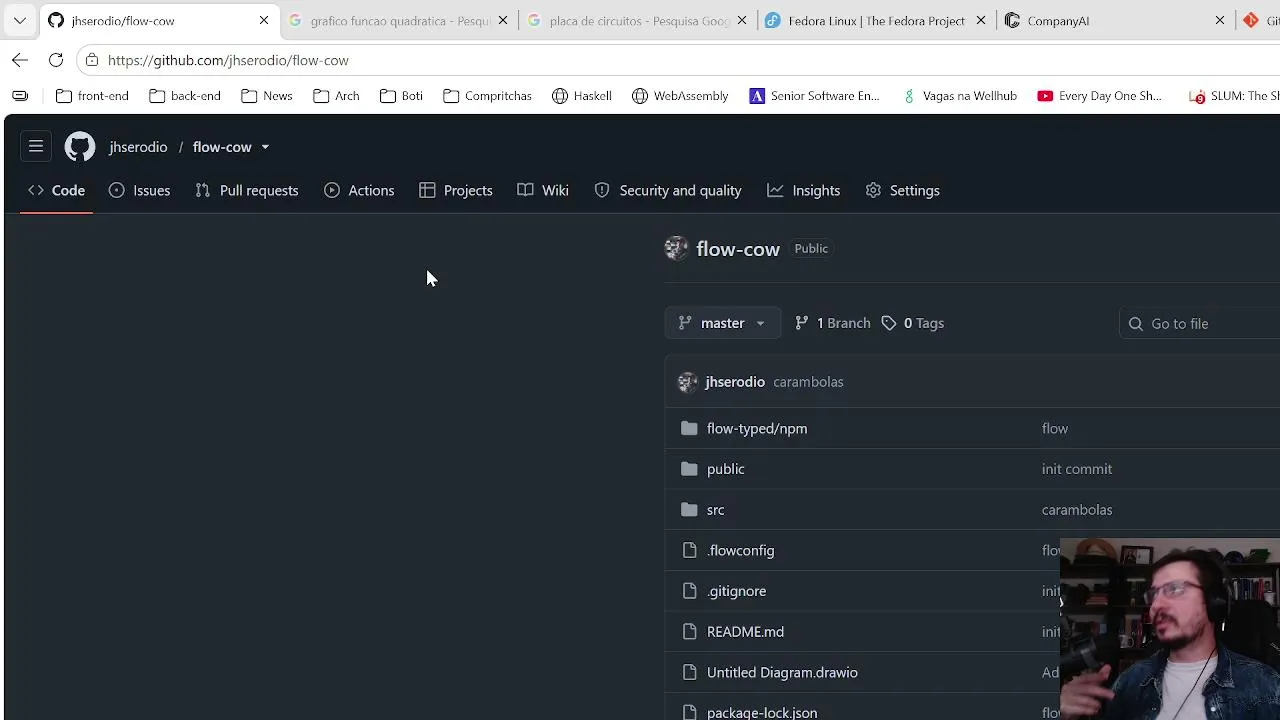Image resolution: width=1280 pixels, height=720 pixels.
Task: Open the Pull requests tab
Action: (247, 190)
